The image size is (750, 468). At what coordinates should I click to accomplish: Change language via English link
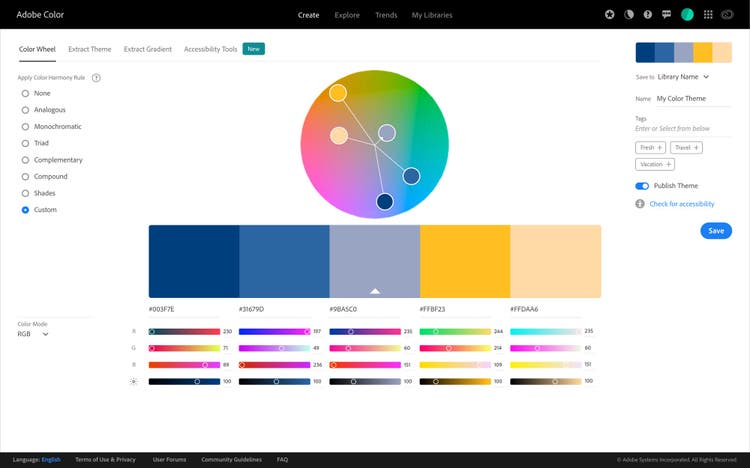tap(51, 459)
